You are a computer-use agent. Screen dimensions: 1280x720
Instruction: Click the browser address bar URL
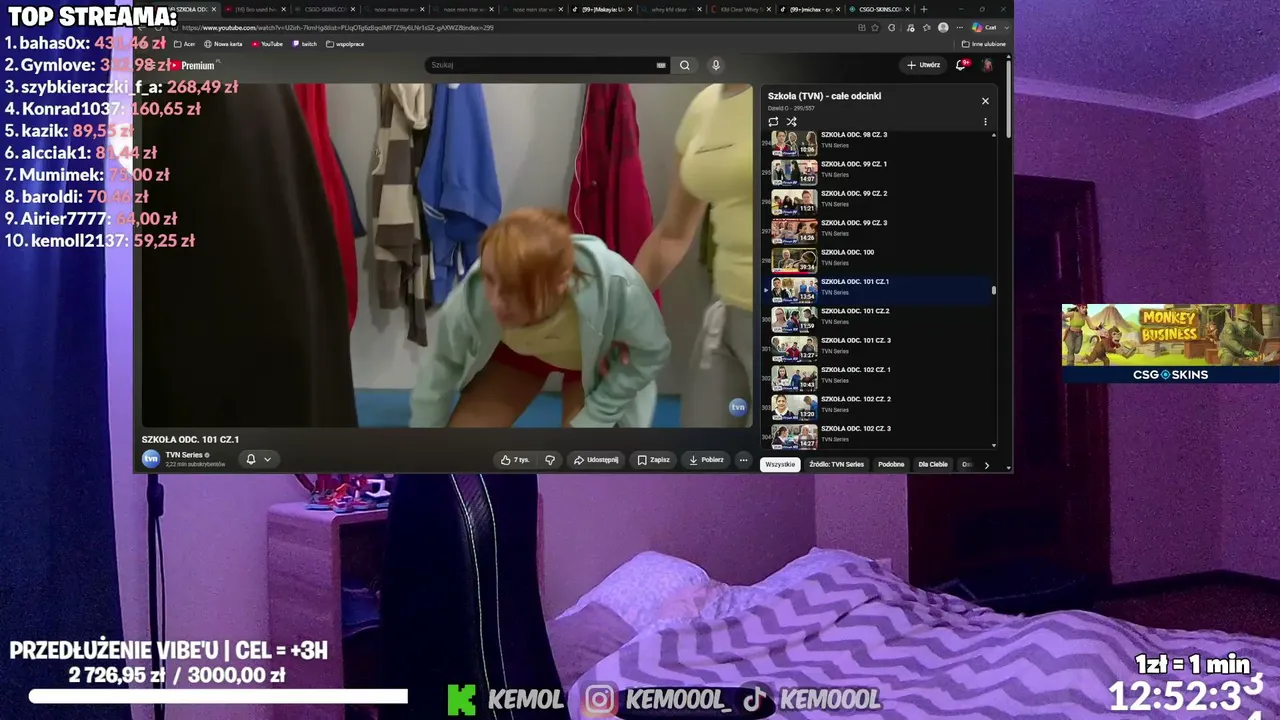point(338,28)
